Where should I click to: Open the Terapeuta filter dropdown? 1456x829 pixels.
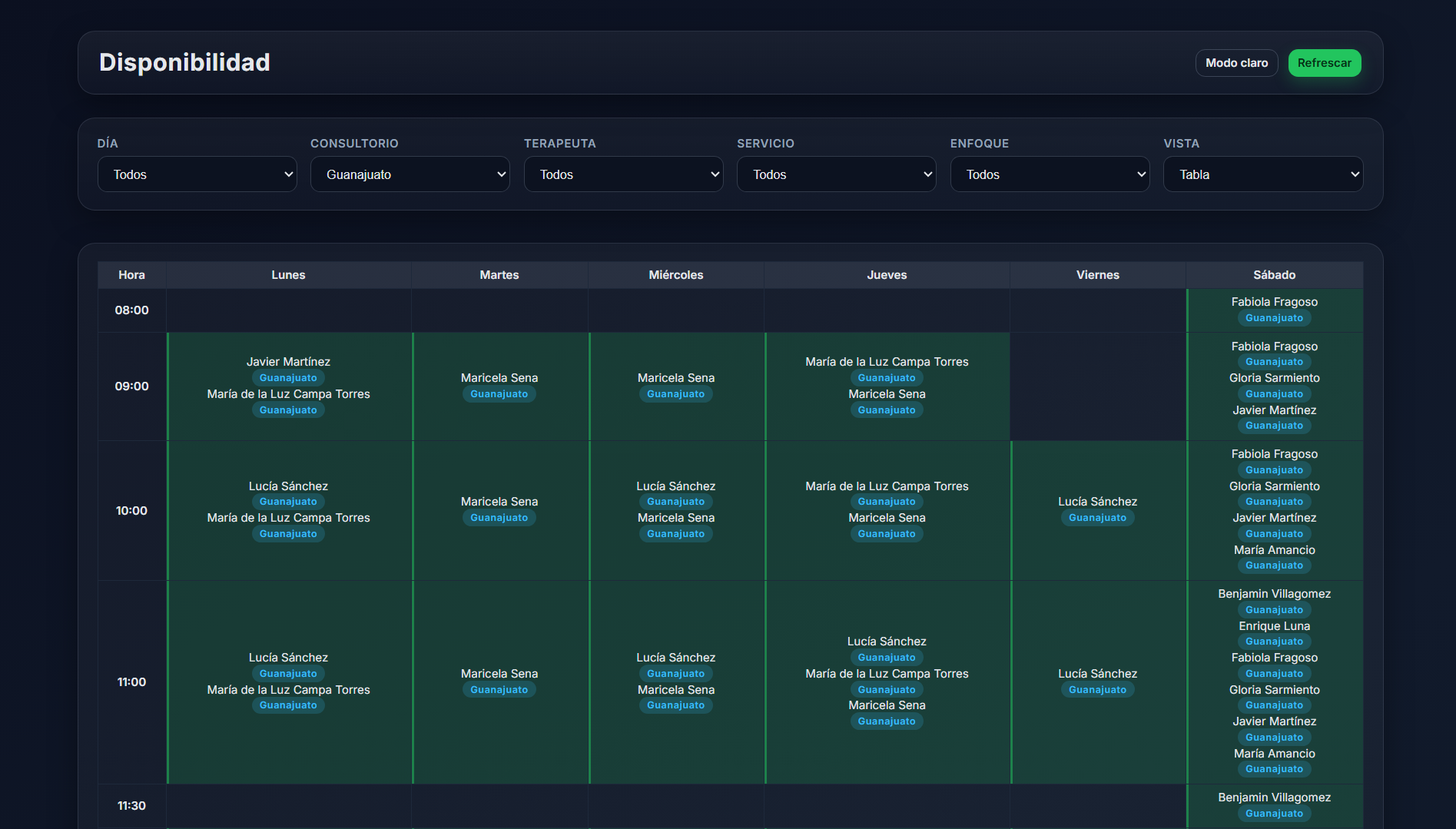(623, 174)
